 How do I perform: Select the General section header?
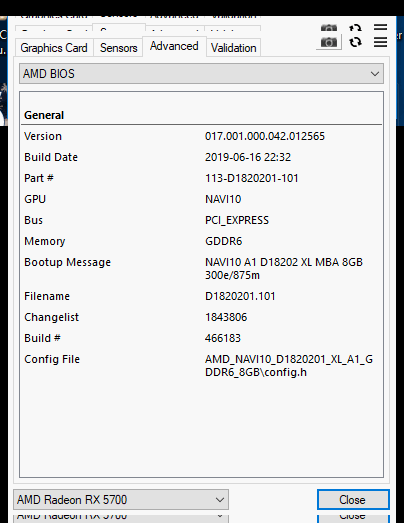point(44,115)
